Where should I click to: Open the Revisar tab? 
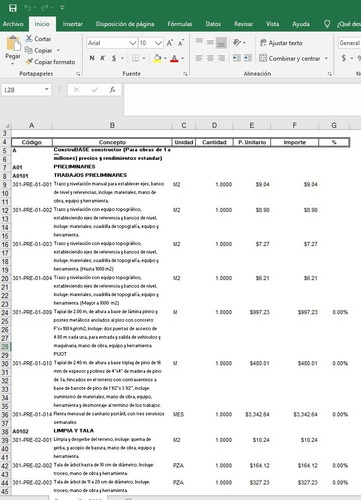pos(243,24)
